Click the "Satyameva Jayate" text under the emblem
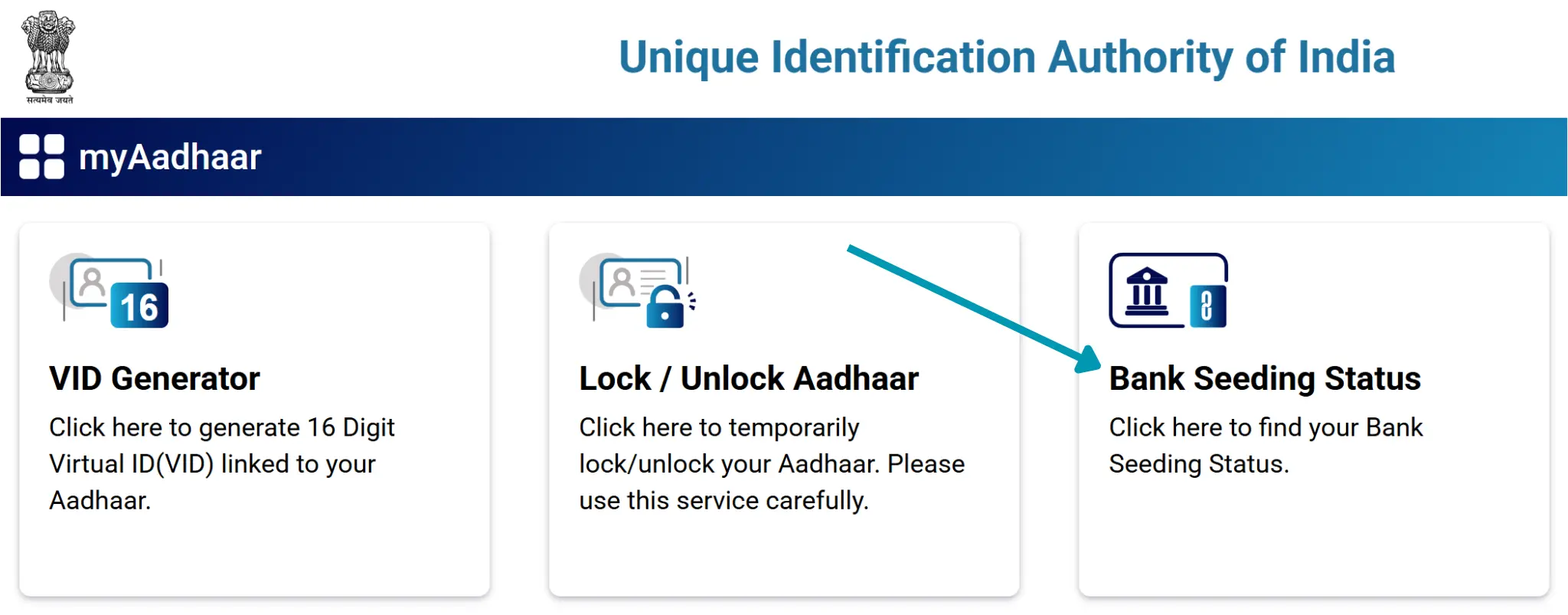The width and height of the screenshot is (1568, 615). (50, 100)
